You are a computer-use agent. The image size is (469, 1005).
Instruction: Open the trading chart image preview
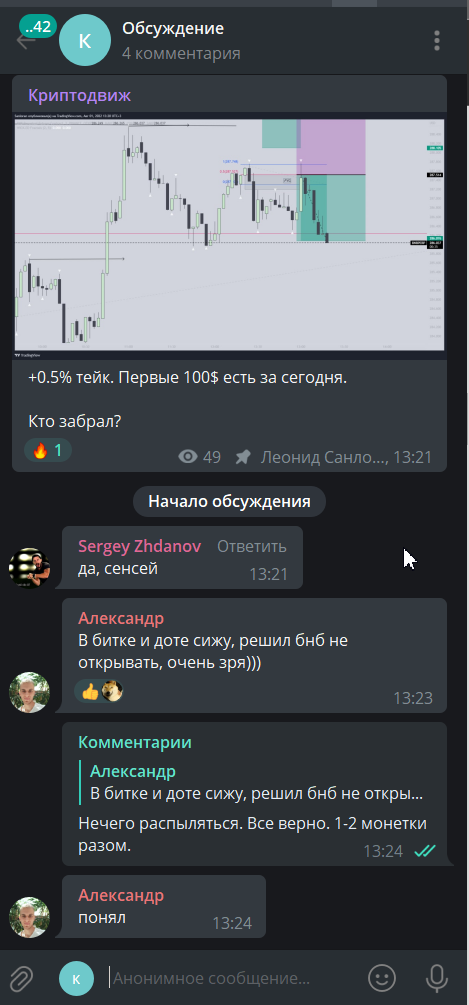tap(229, 236)
